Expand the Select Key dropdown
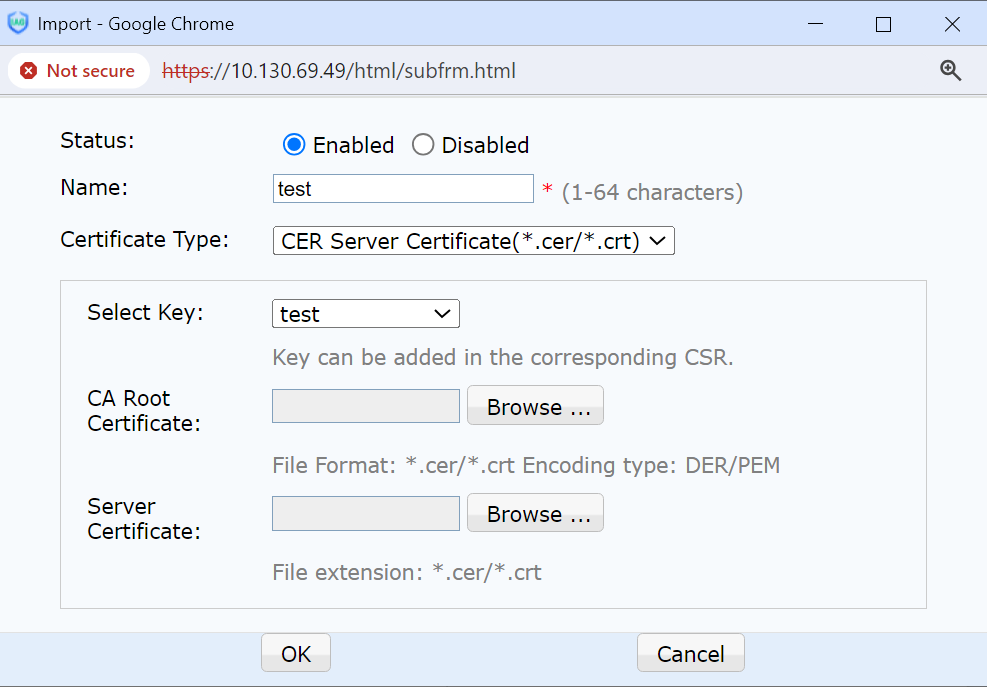The height and width of the screenshot is (687, 987). pyautogui.click(x=365, y=314)
